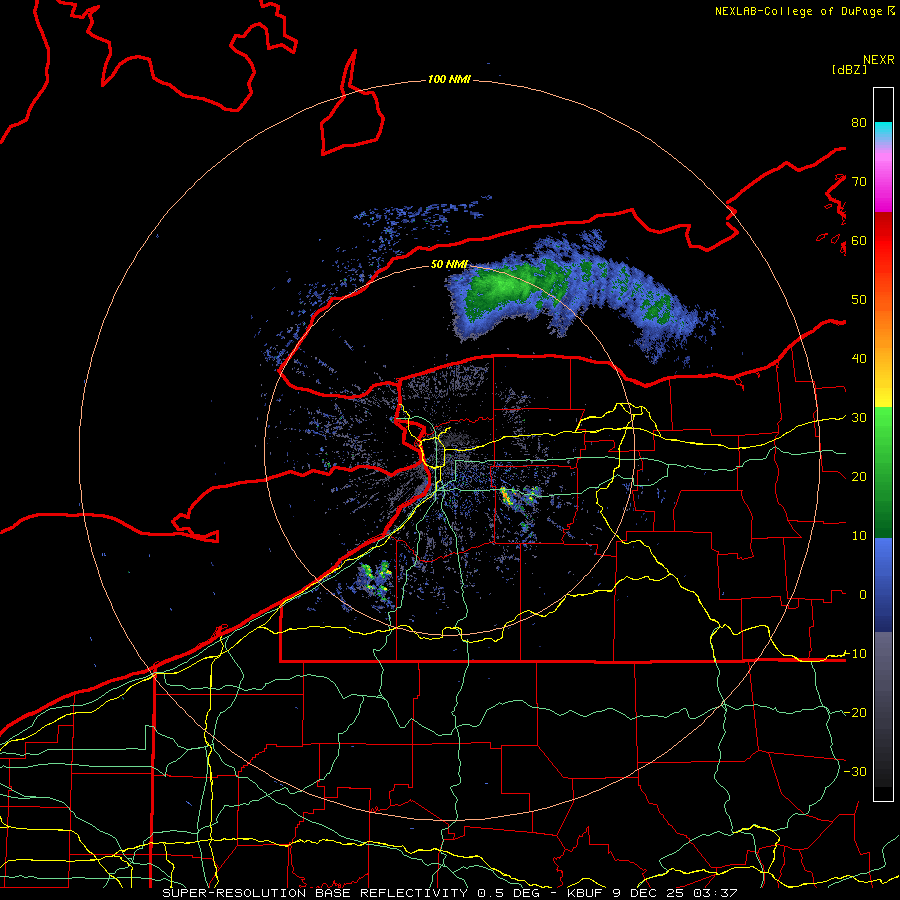Click the 80 value on dBZ scale
900x900 pixels.
click(x=859, y=122)
